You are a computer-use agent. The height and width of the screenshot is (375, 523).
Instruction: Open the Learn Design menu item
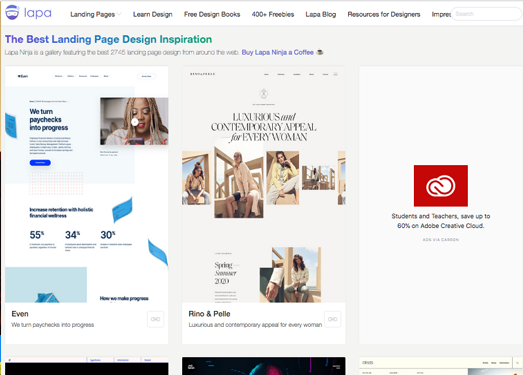(153, 14)
